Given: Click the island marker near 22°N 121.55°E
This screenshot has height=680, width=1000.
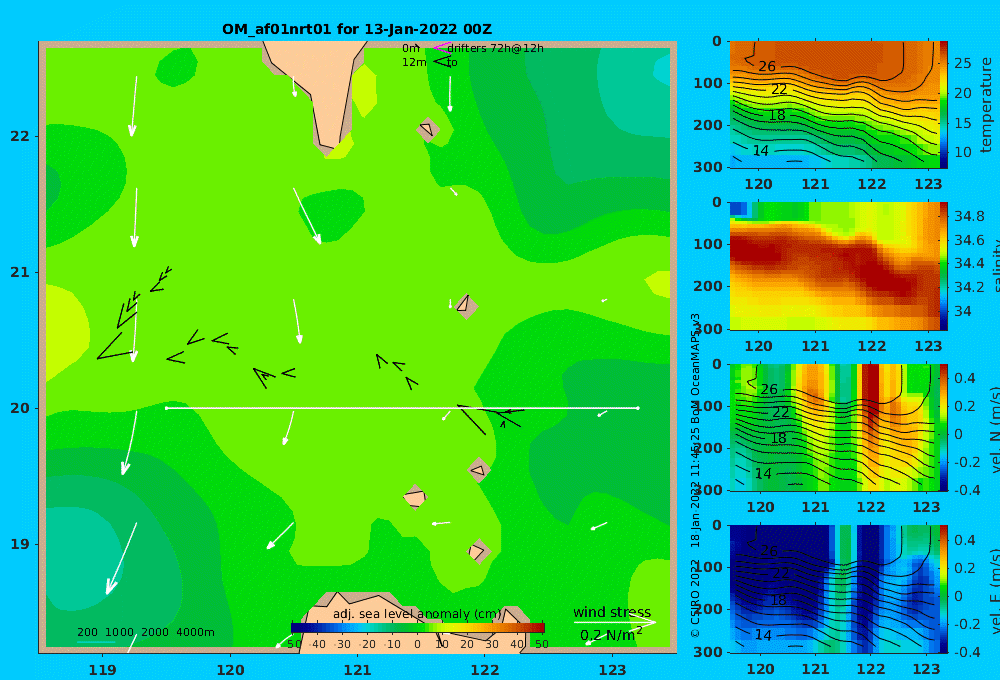Looking at the screenshot, I should pos(428,130).
